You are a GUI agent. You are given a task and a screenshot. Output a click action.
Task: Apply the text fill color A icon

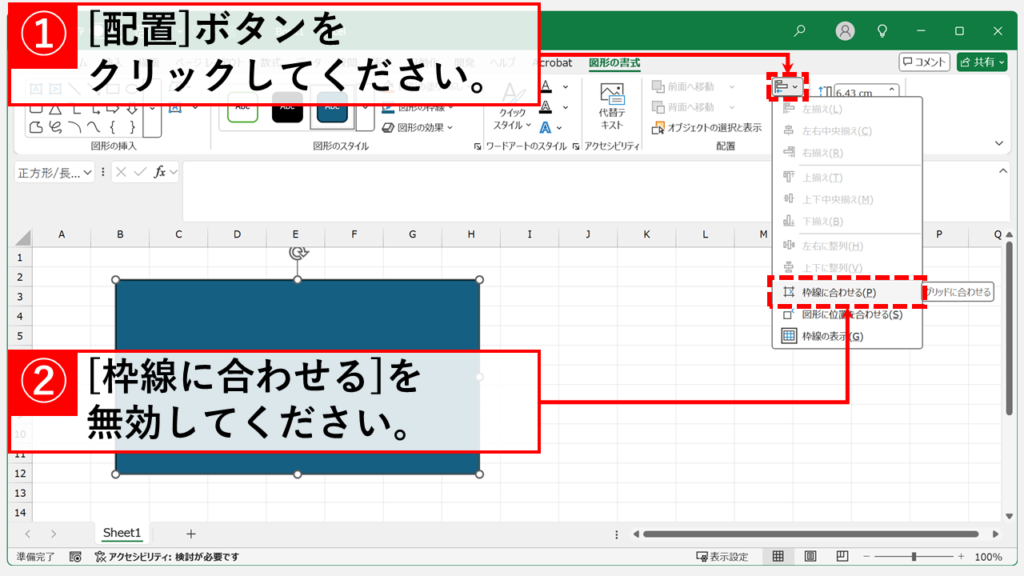click(x=547, y=86)
